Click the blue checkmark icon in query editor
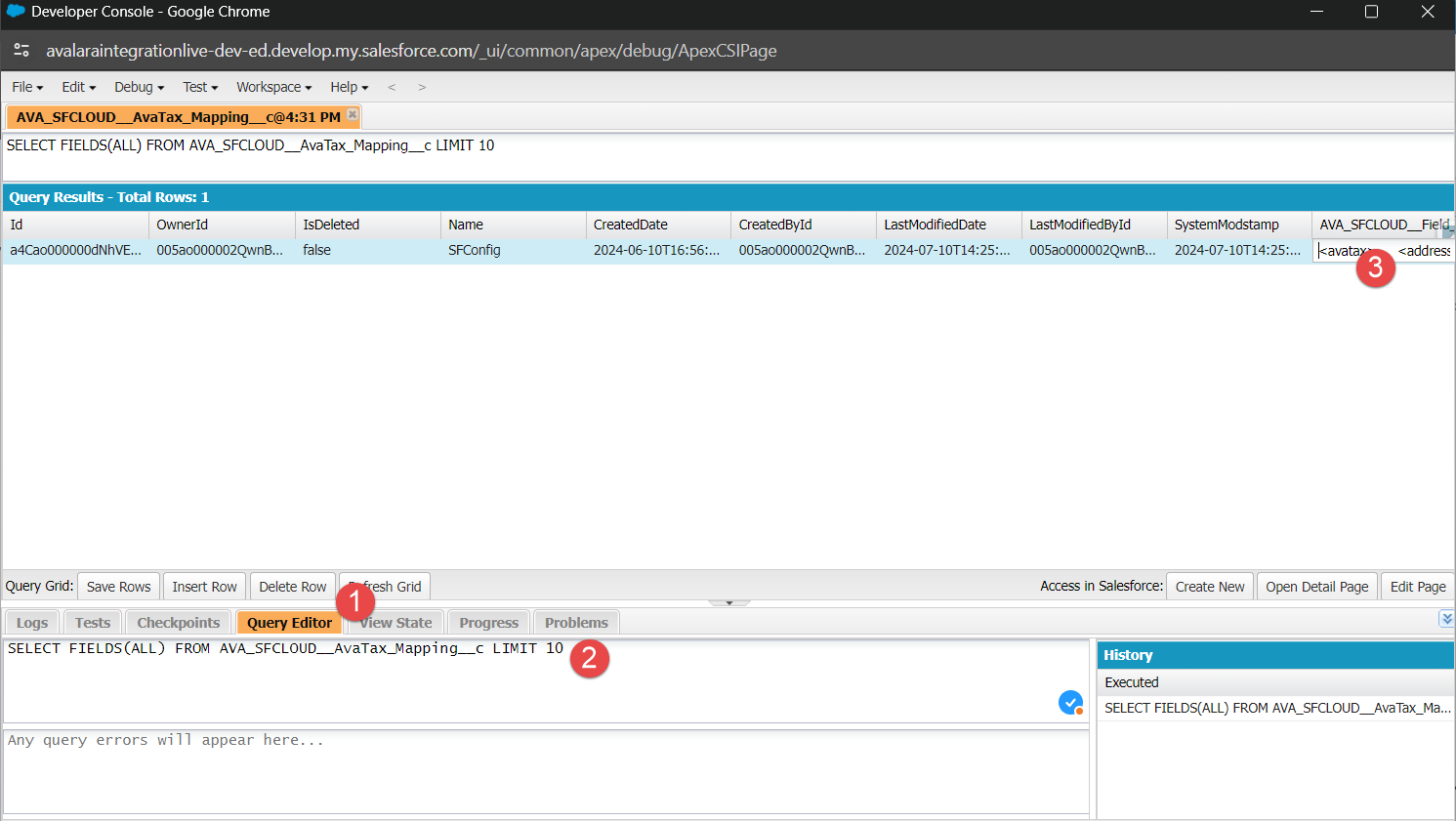The image size is (1456, 821). tap(1070, 702)
